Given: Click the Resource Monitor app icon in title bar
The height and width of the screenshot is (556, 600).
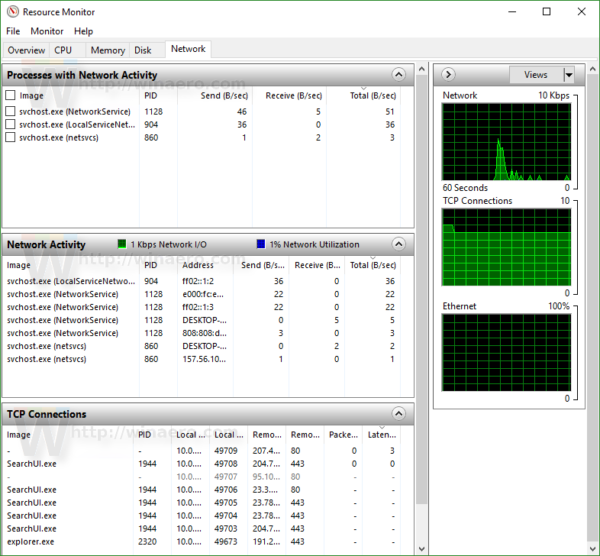Looking at the screenshot, I should [13, 12].
